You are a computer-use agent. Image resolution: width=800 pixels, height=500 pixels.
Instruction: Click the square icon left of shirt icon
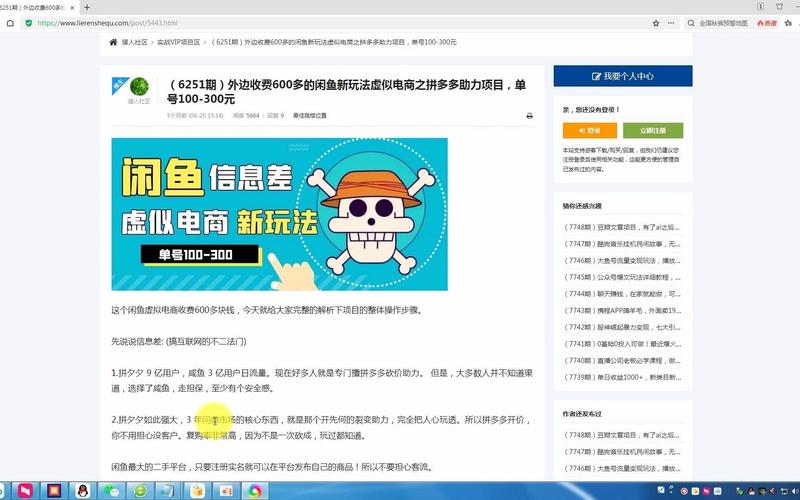(x=760, y=7)
